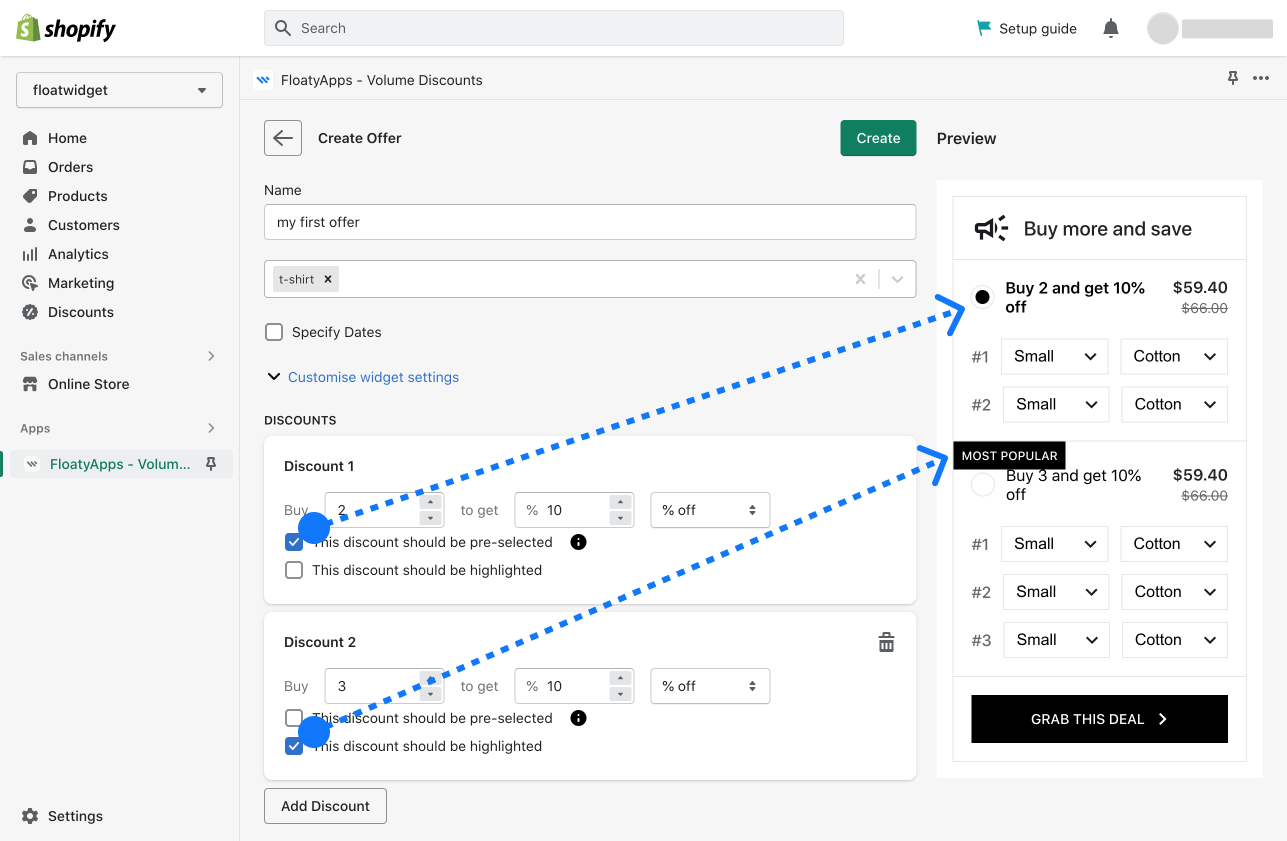Delete Discount 2 using trash icon
The width and height of the screenshot is (1287, 841).
tap(886, 642)
